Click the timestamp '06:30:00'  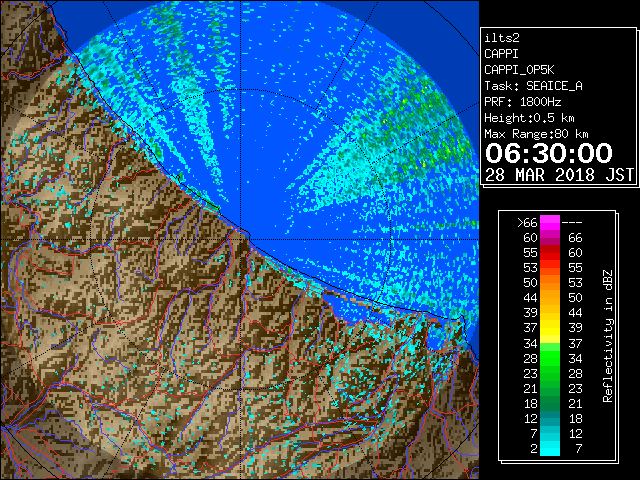(x=549, y=153)
